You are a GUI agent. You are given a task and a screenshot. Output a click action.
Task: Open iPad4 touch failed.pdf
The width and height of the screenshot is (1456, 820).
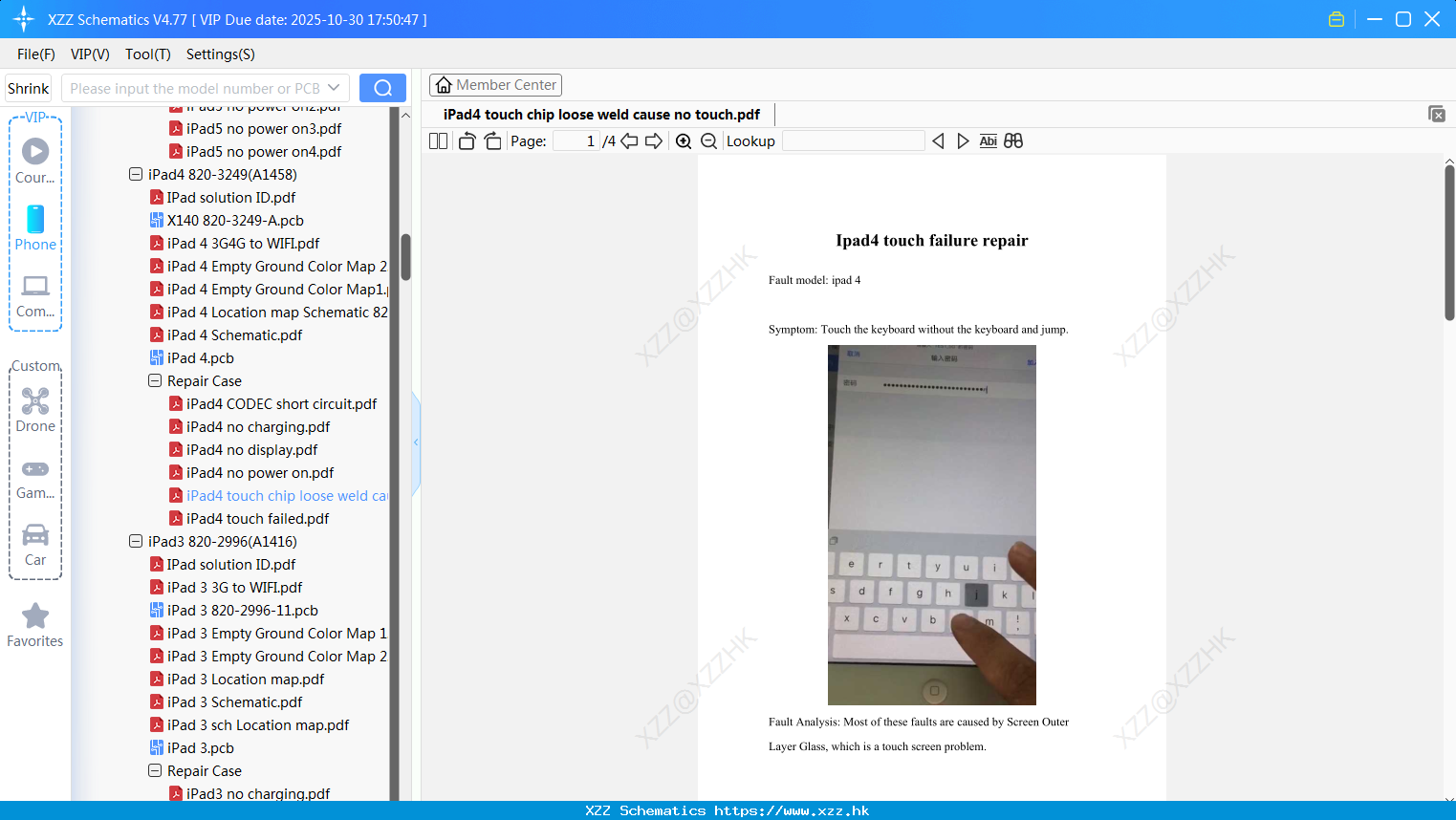coord(249,519)
